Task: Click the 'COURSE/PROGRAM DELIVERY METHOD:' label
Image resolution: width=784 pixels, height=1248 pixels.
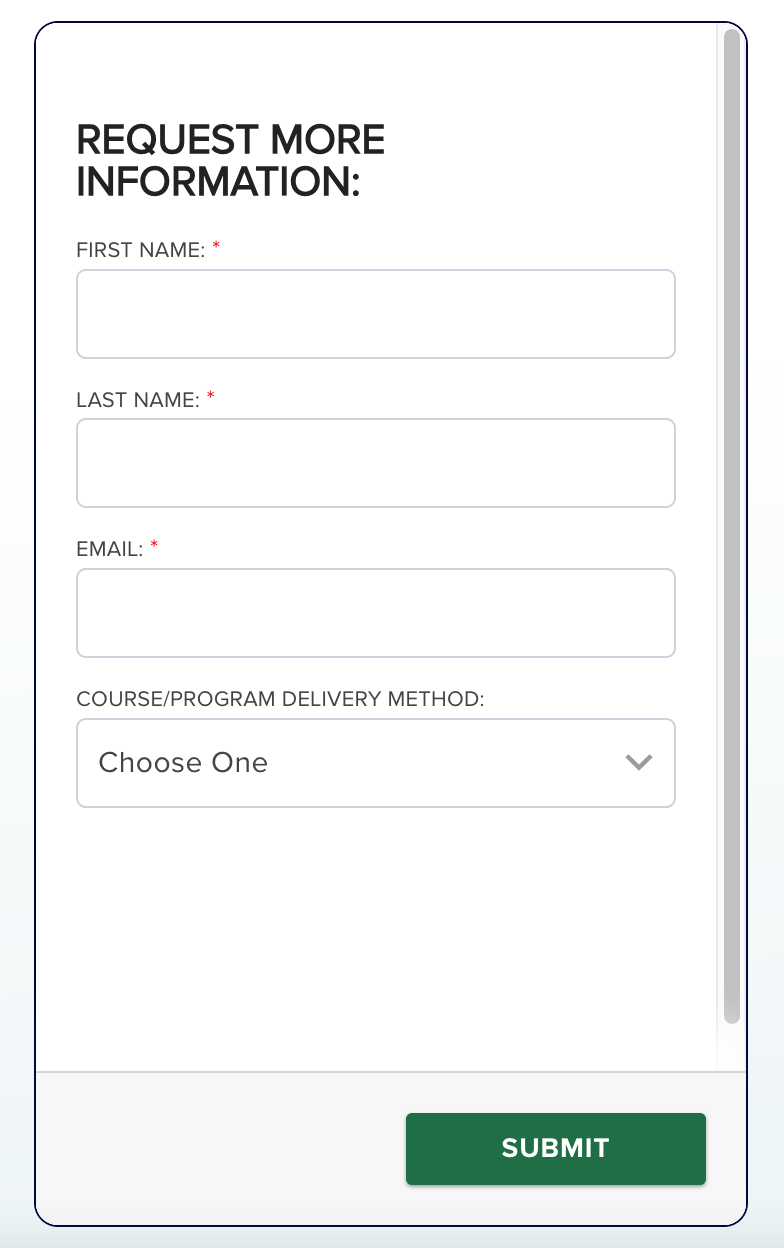Action: [280, 699]
